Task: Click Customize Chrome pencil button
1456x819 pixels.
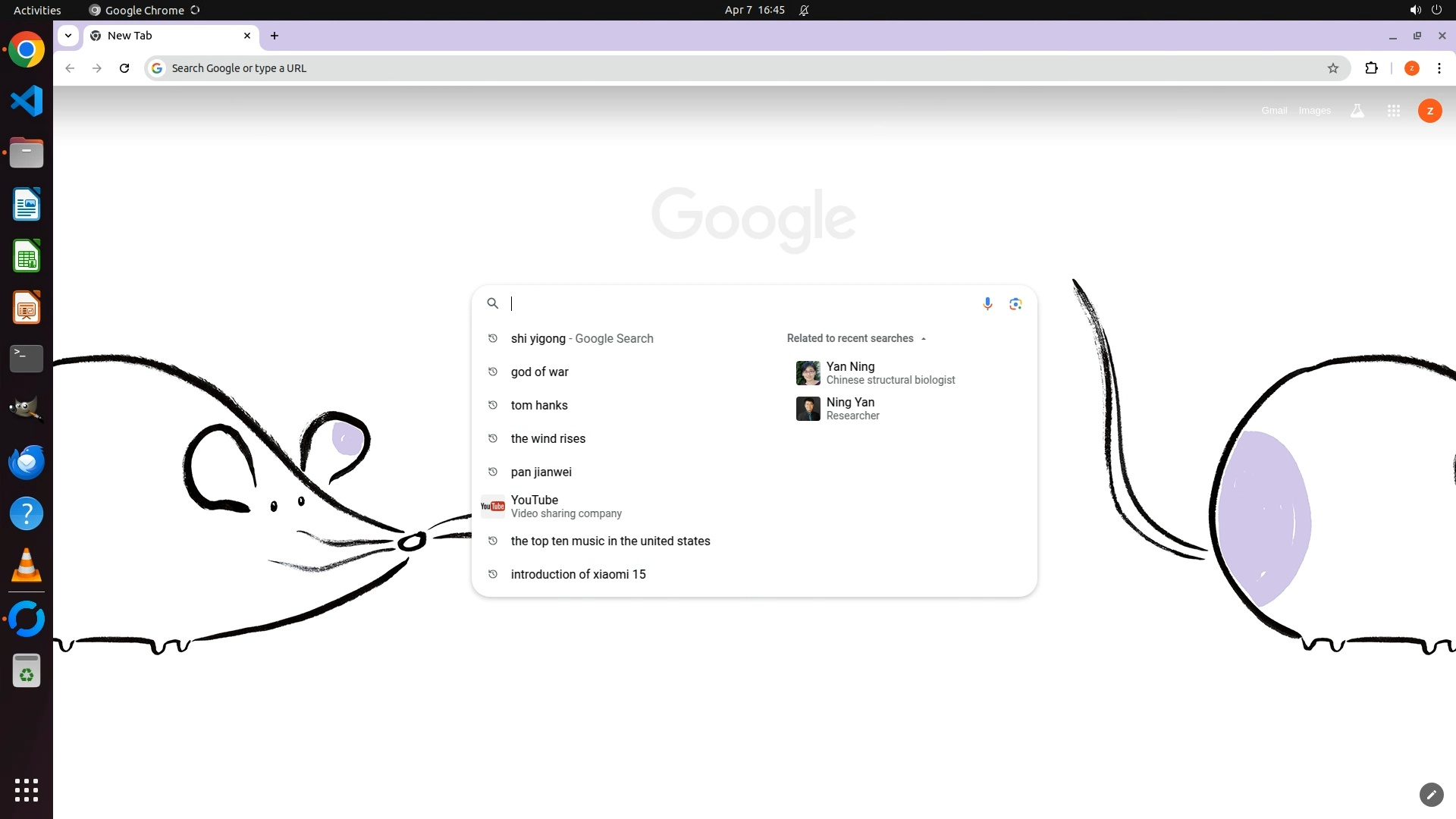Action: (x=1431, y=794)
